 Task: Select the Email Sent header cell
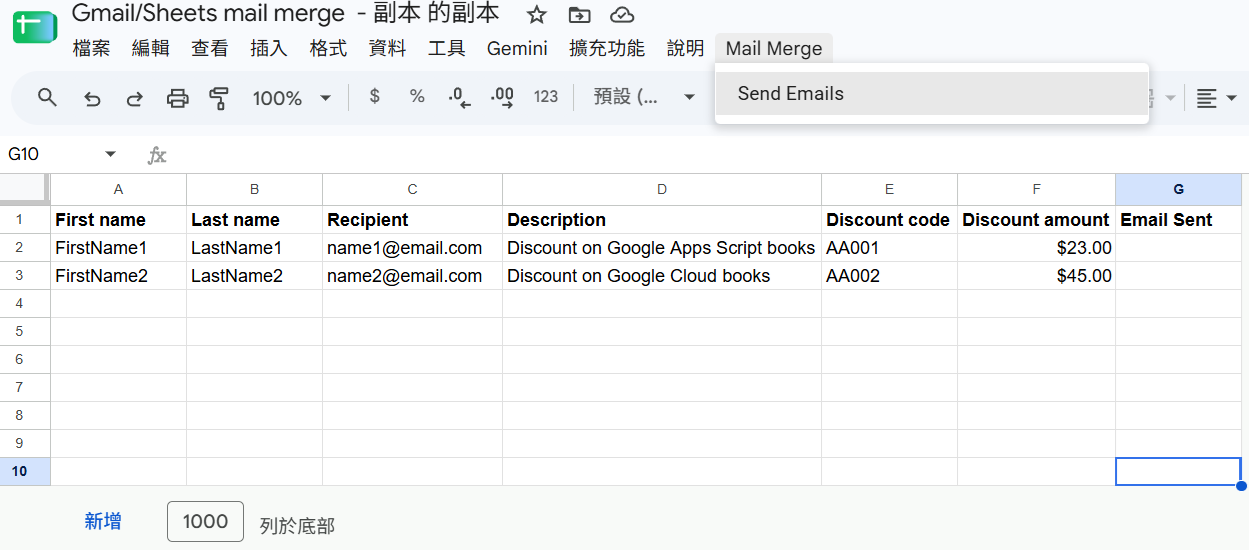[x=1179, y=220]
